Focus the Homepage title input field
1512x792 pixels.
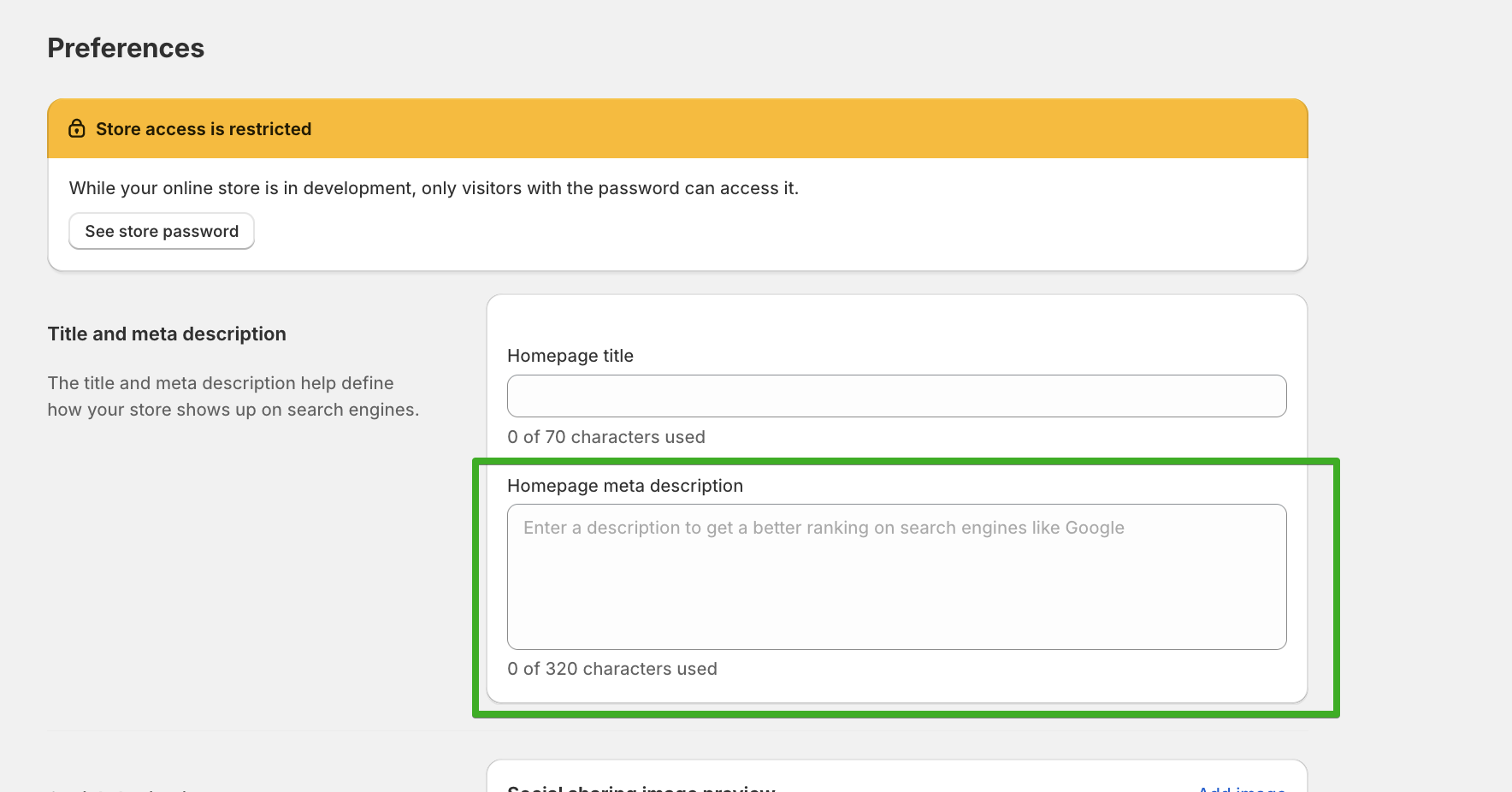click(896, 396)
